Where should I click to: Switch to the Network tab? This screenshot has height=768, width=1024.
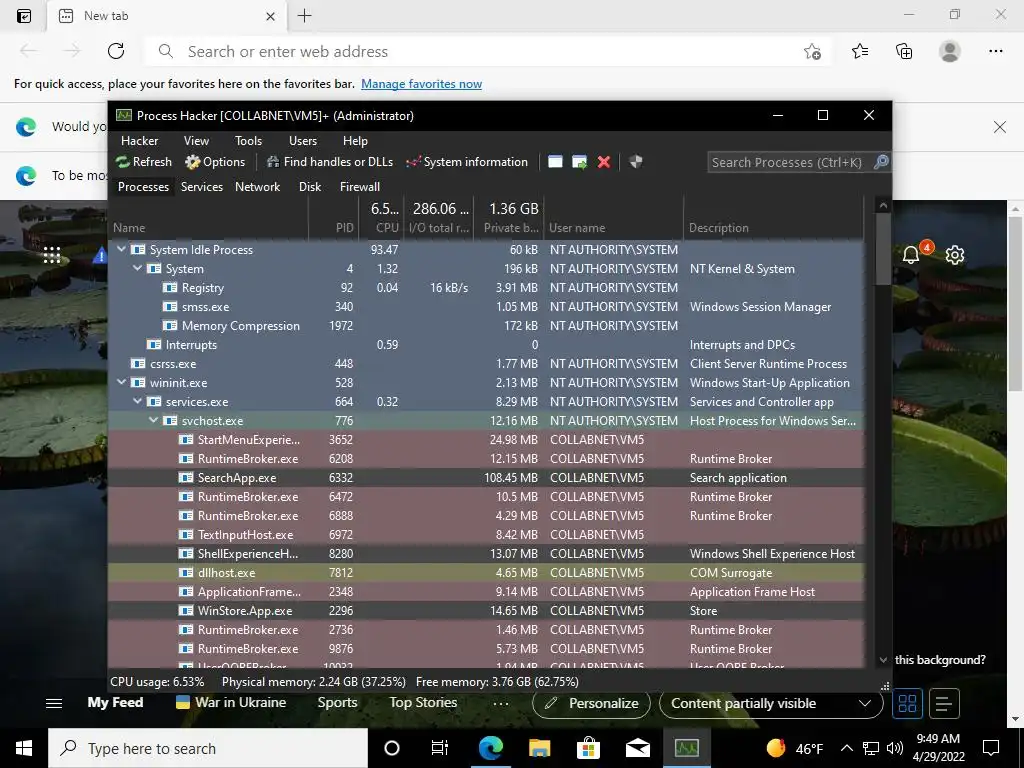pyautogui.click(x=257, y=187)
